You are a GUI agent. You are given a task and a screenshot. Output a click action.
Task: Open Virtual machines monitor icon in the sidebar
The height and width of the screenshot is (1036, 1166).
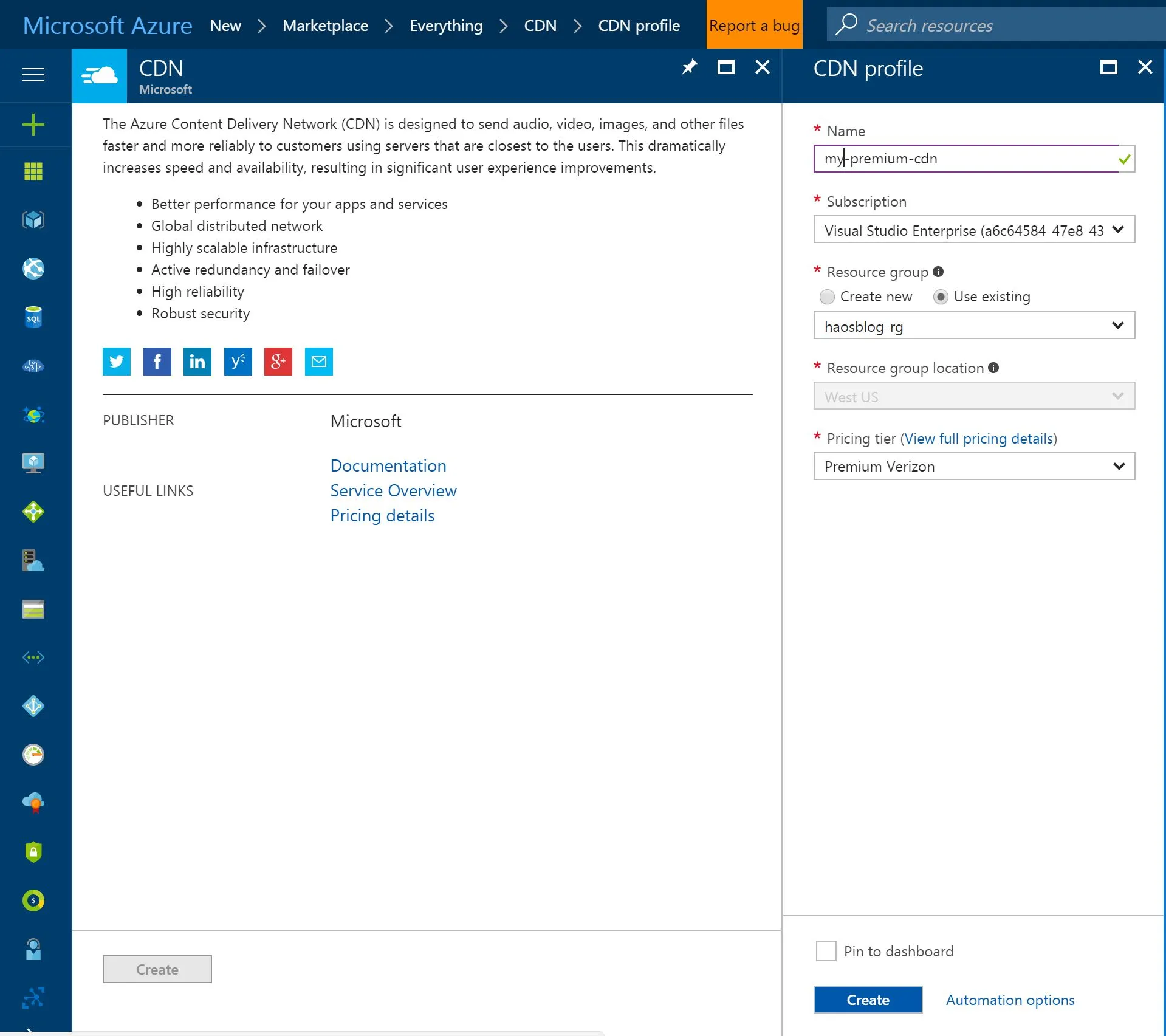[33, 463]
